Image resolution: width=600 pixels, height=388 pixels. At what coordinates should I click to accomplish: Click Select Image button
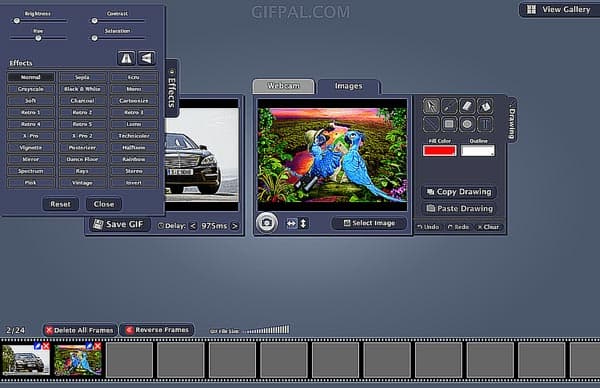(x=369, y=223)
